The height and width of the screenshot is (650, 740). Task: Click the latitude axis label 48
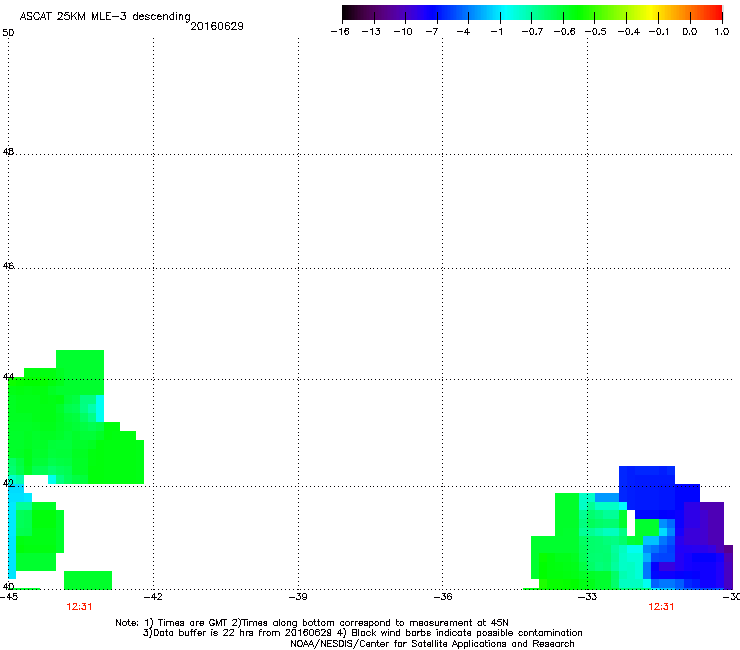pos(8,152)
